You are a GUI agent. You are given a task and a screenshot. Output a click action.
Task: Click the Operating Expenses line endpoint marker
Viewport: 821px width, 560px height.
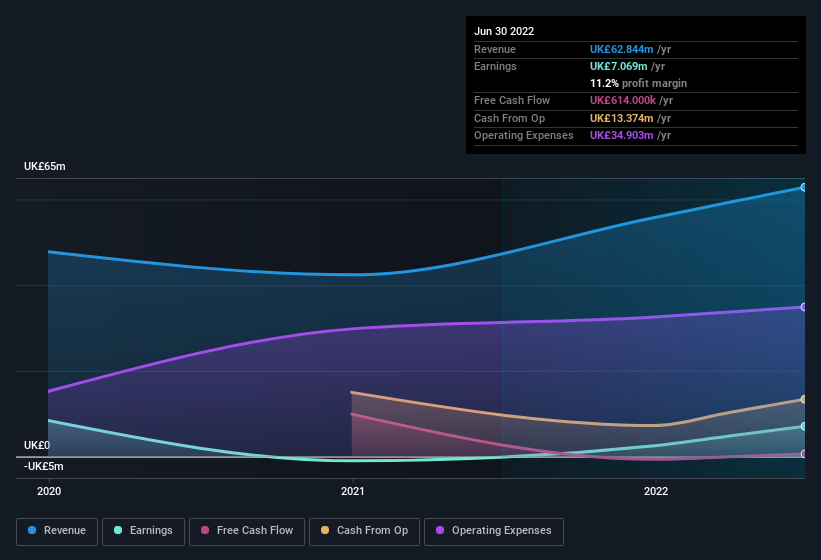point(803,307)
